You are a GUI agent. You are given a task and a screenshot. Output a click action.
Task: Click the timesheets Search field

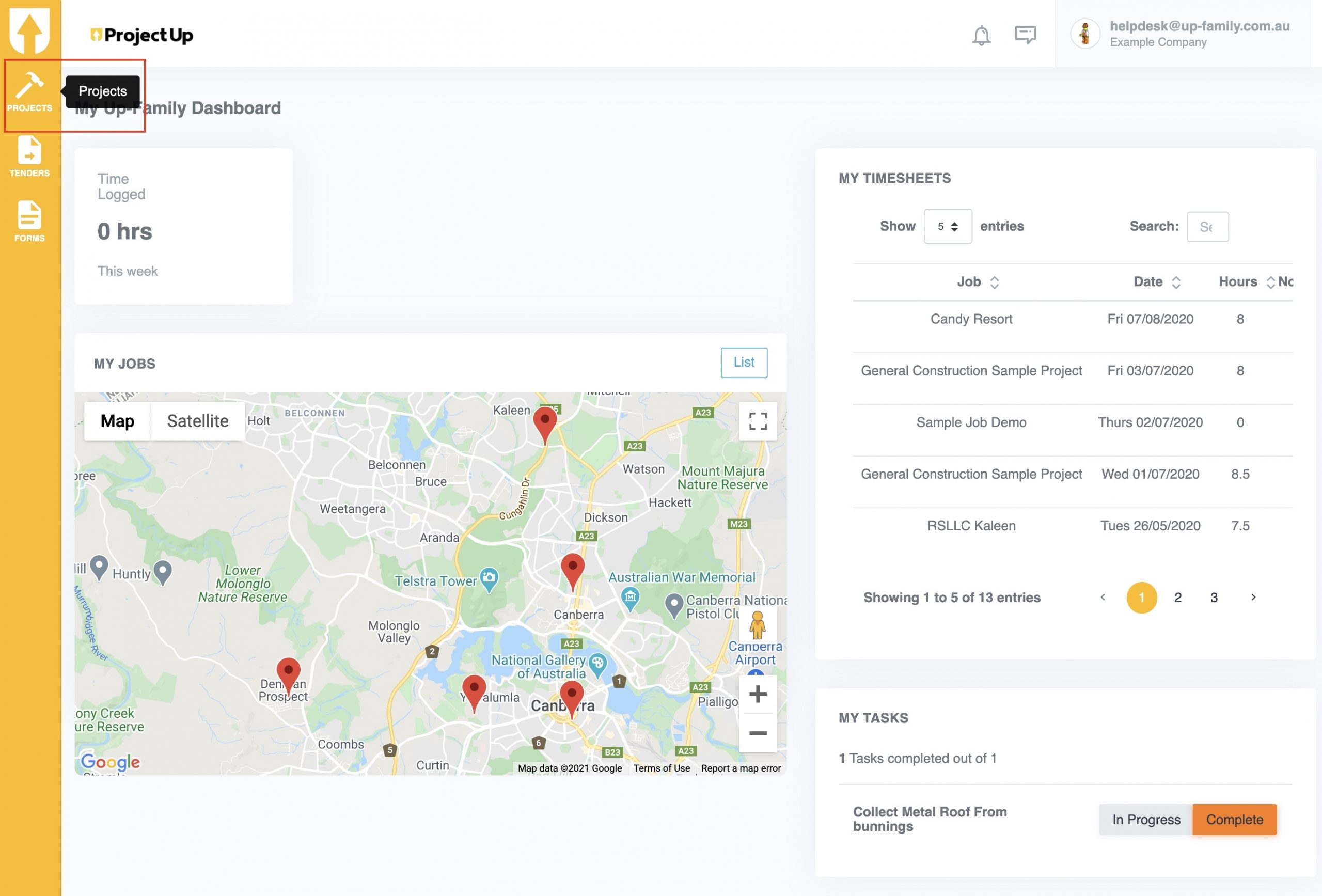pyautogui.click(x=1207, y=226)
